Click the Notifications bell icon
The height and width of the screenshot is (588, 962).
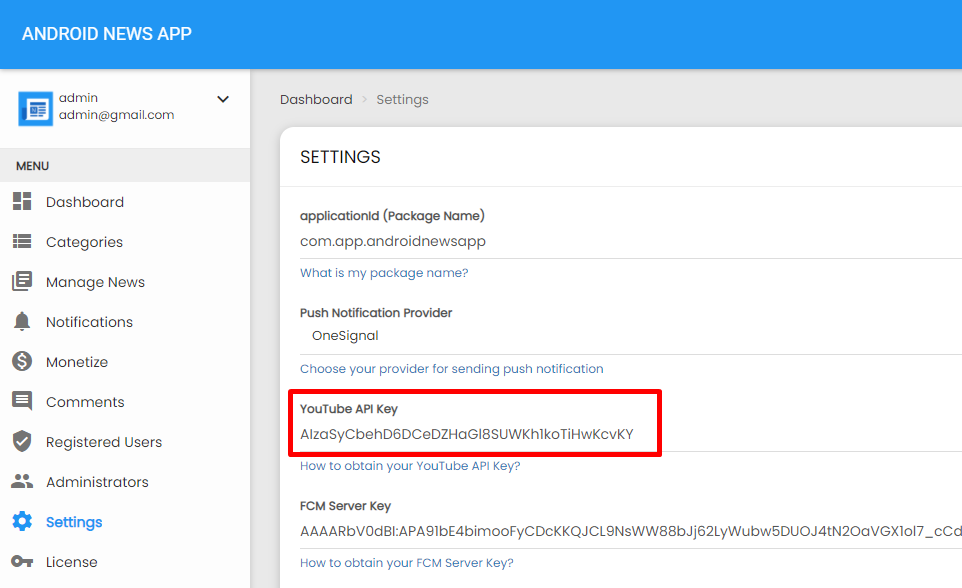22,321
